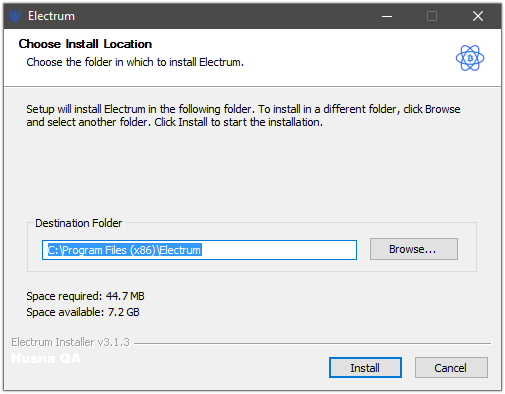Open the Browse... folder picker
The image size is (505, 394).
(414, 249)
